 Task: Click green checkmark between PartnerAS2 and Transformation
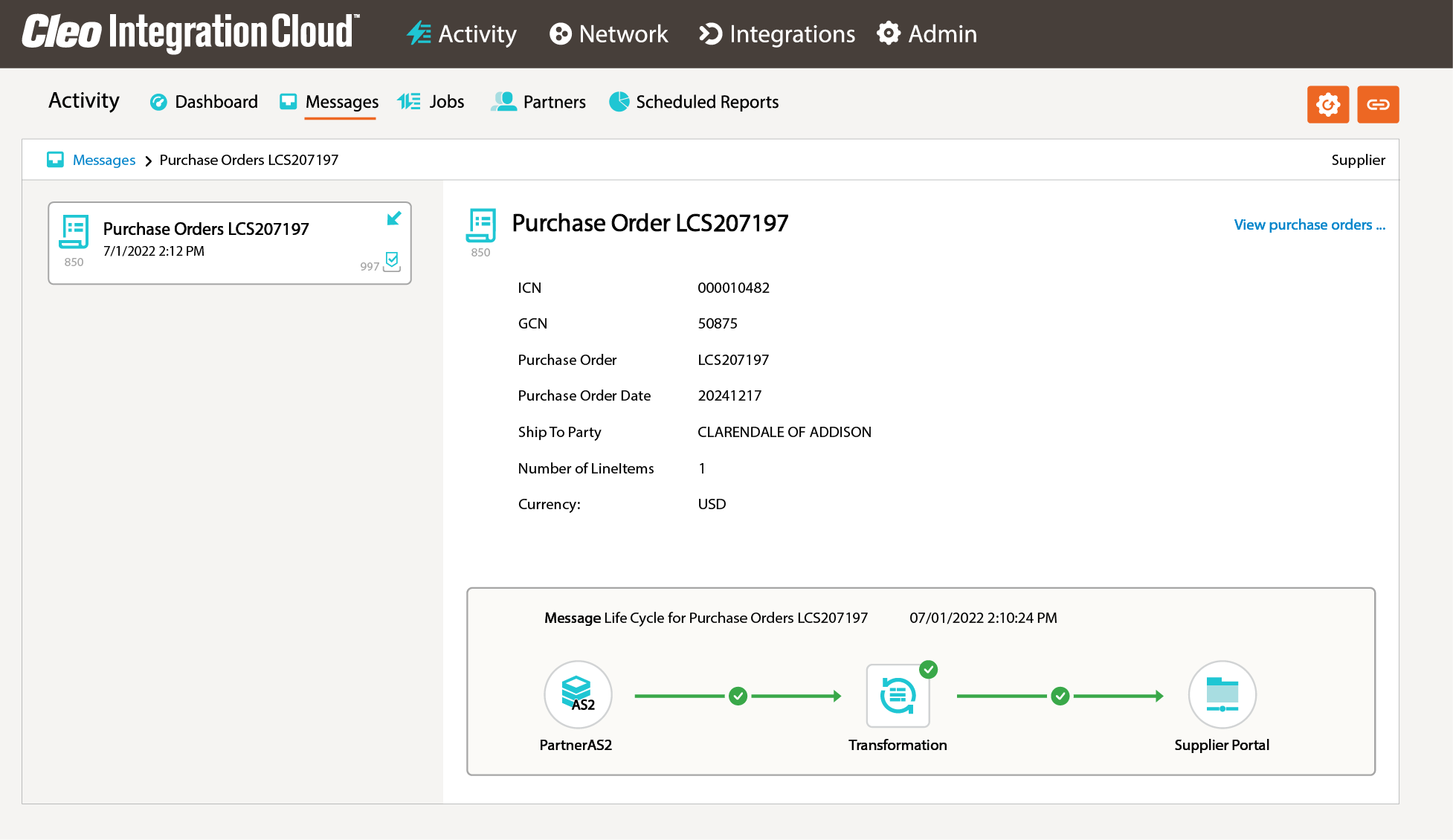click(x=738, y=696)
